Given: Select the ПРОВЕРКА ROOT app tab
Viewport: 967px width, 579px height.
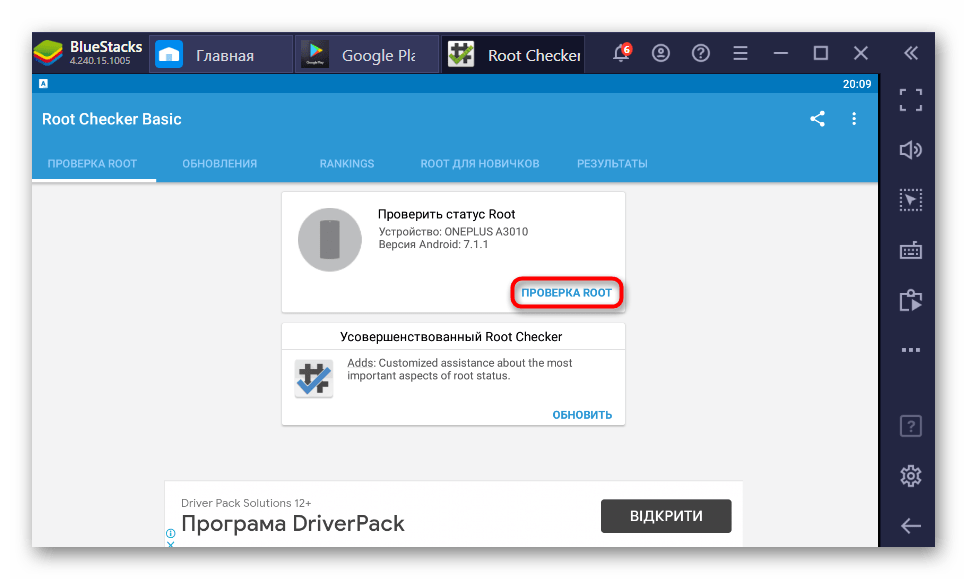Looking at the screenshot, I should (93, 164).
